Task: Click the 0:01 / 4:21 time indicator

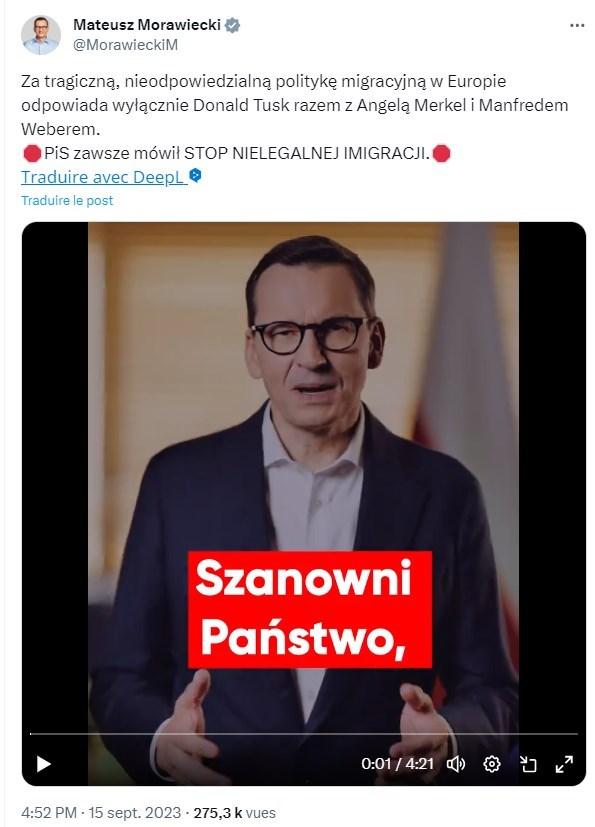Action: (397, 764)
